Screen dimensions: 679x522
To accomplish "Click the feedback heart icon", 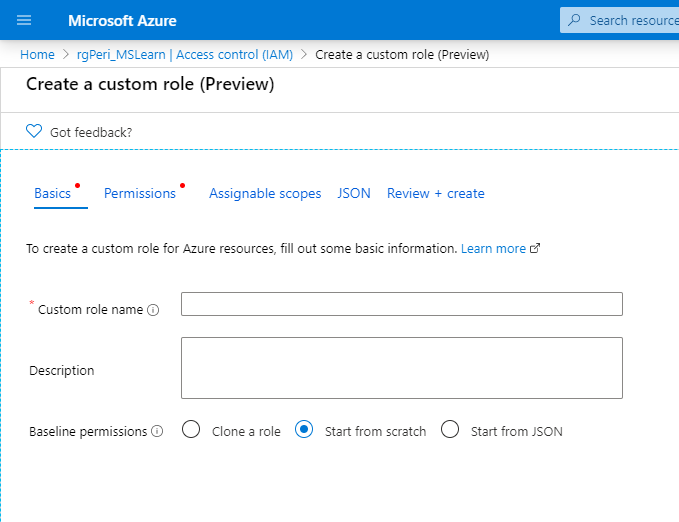I will pyautogui.click(x=34, y=131).
